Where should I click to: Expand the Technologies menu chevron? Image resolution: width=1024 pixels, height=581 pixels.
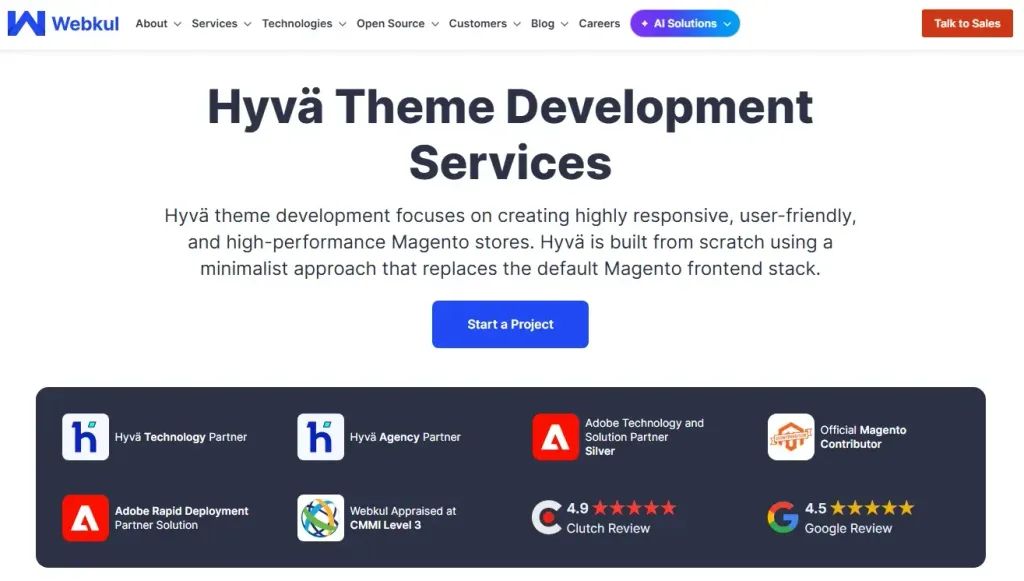[x=342, y=24]
